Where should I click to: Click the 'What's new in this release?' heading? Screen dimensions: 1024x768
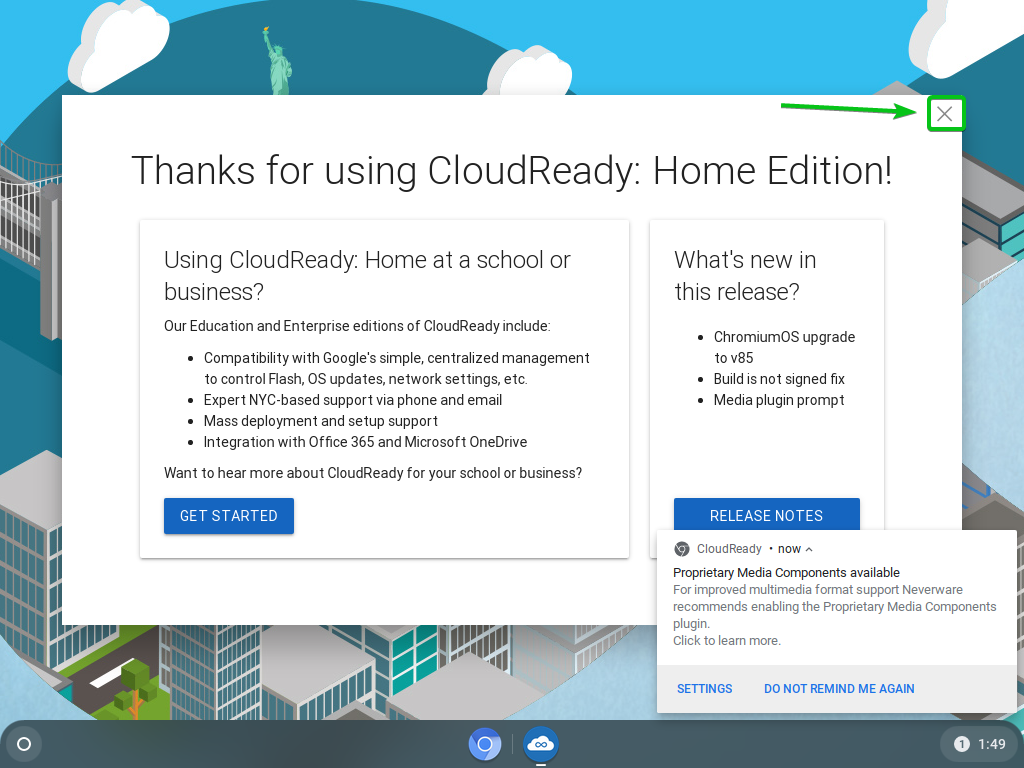click(745, 276)
